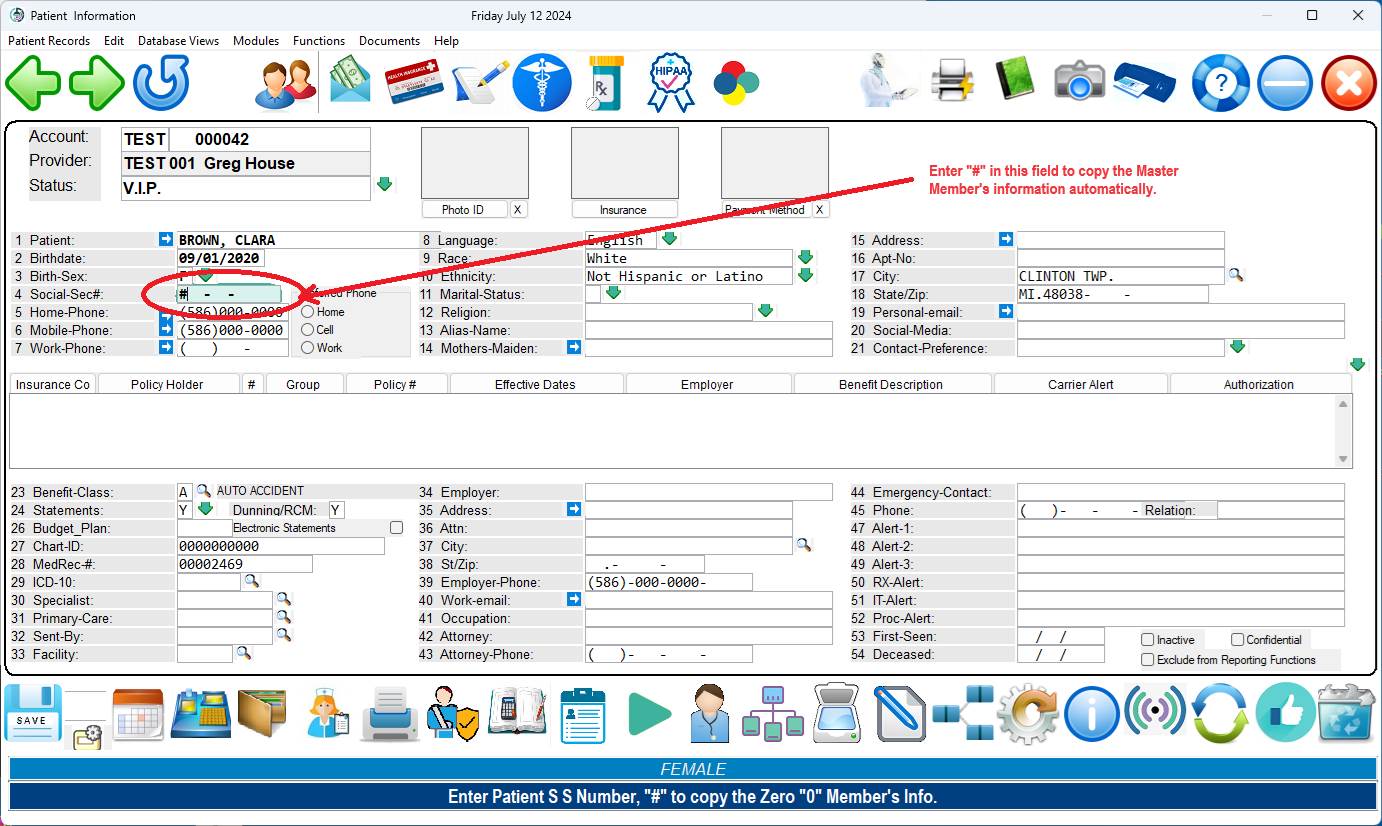Click the caduceus medical symbol icon
The width and height of the screenshot is (1382, 826).
[x=542, y=83]
